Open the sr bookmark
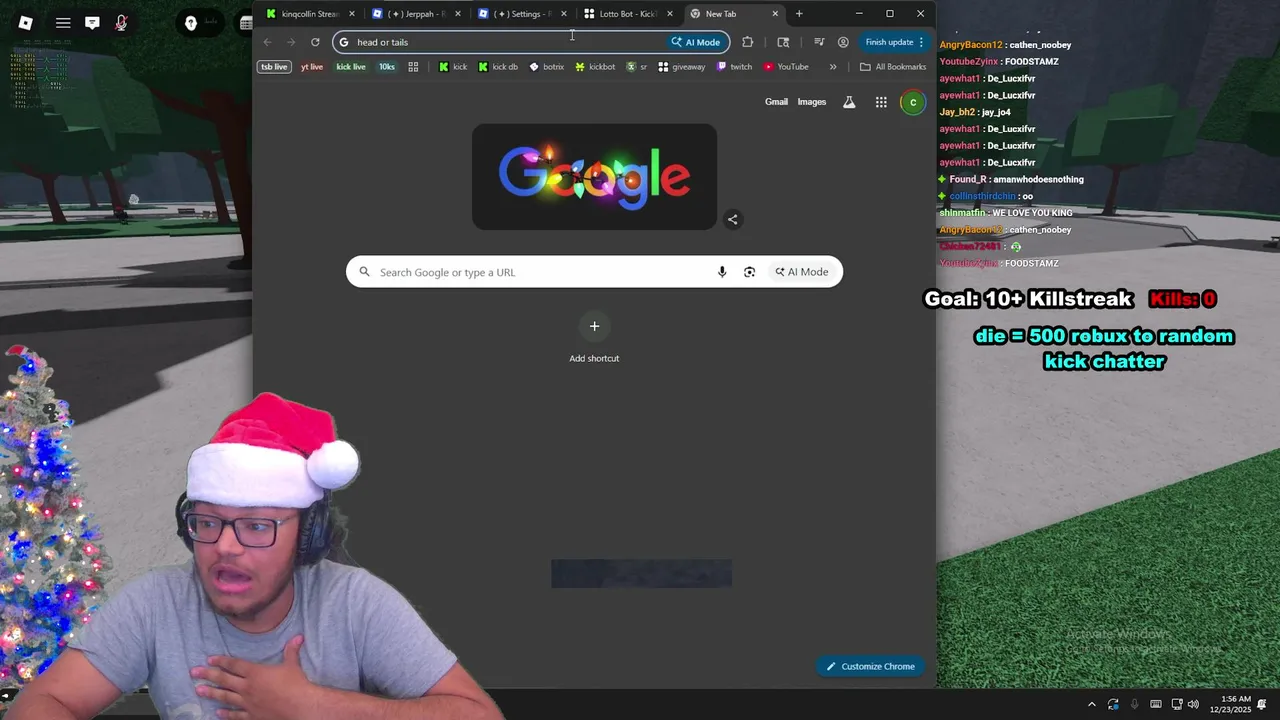Screen dimensions: 1280x720 637,67
